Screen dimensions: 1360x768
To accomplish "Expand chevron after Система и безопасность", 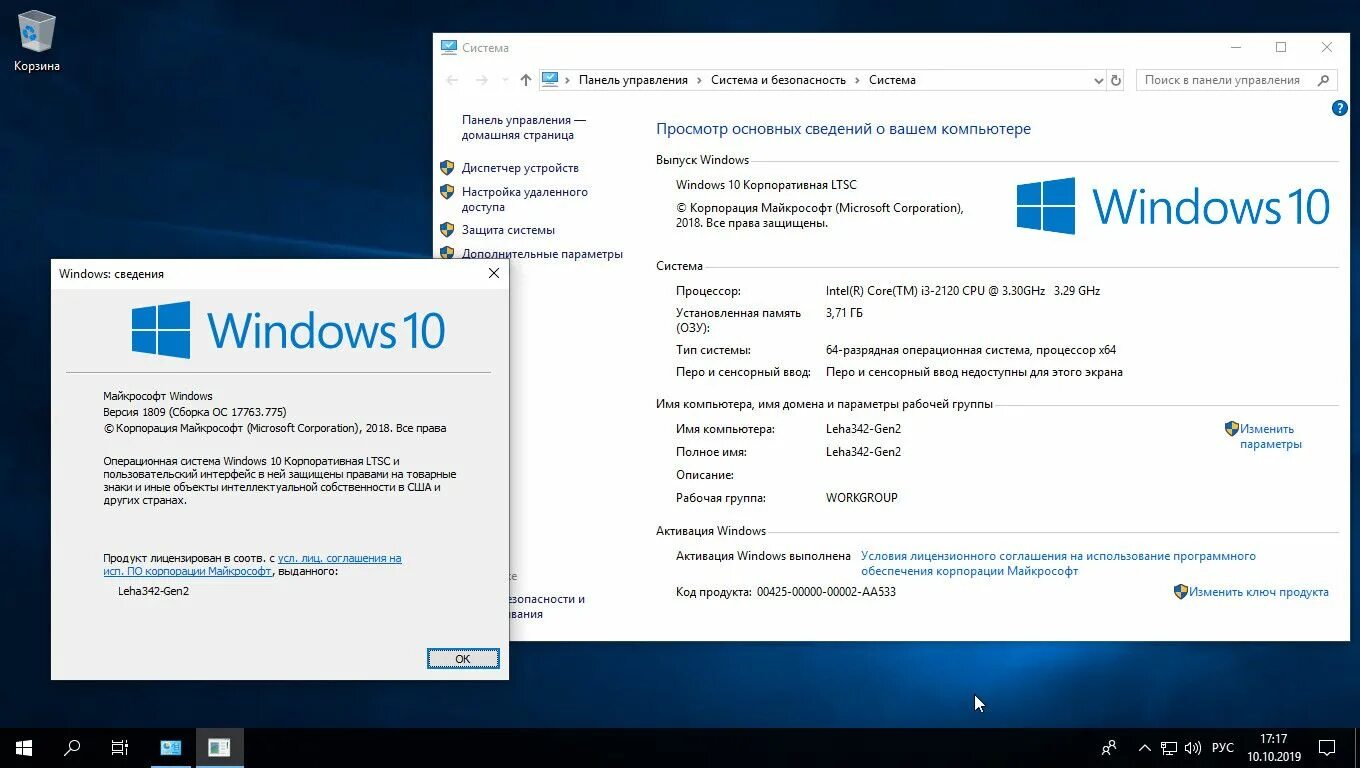I will coord(858,80).
